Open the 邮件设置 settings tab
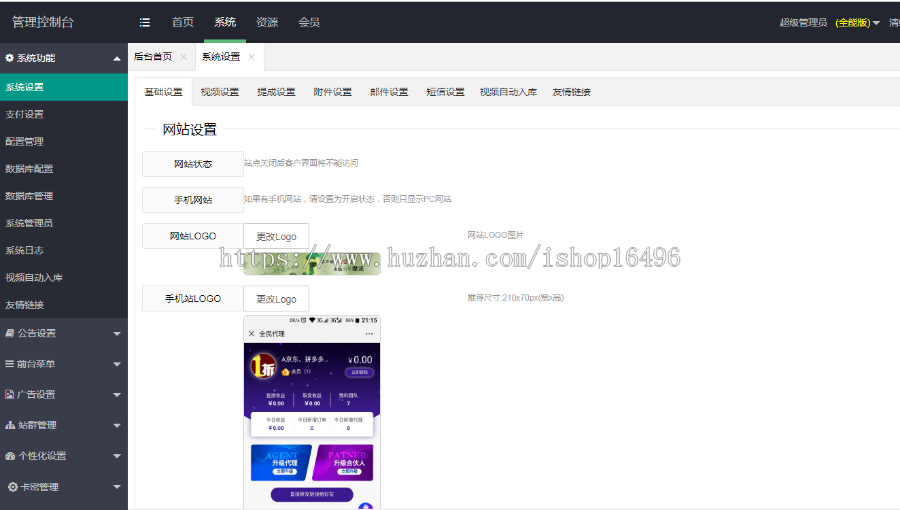 389,92
